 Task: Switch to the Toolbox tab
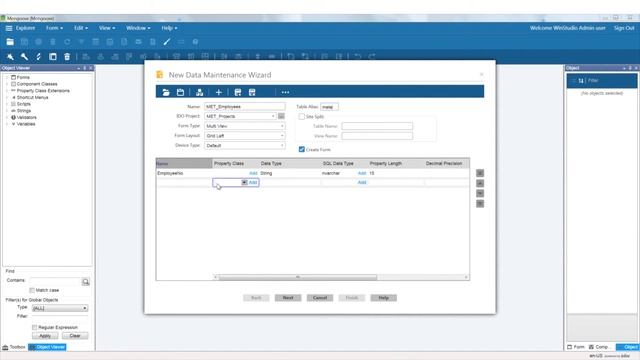pos(14,347)
